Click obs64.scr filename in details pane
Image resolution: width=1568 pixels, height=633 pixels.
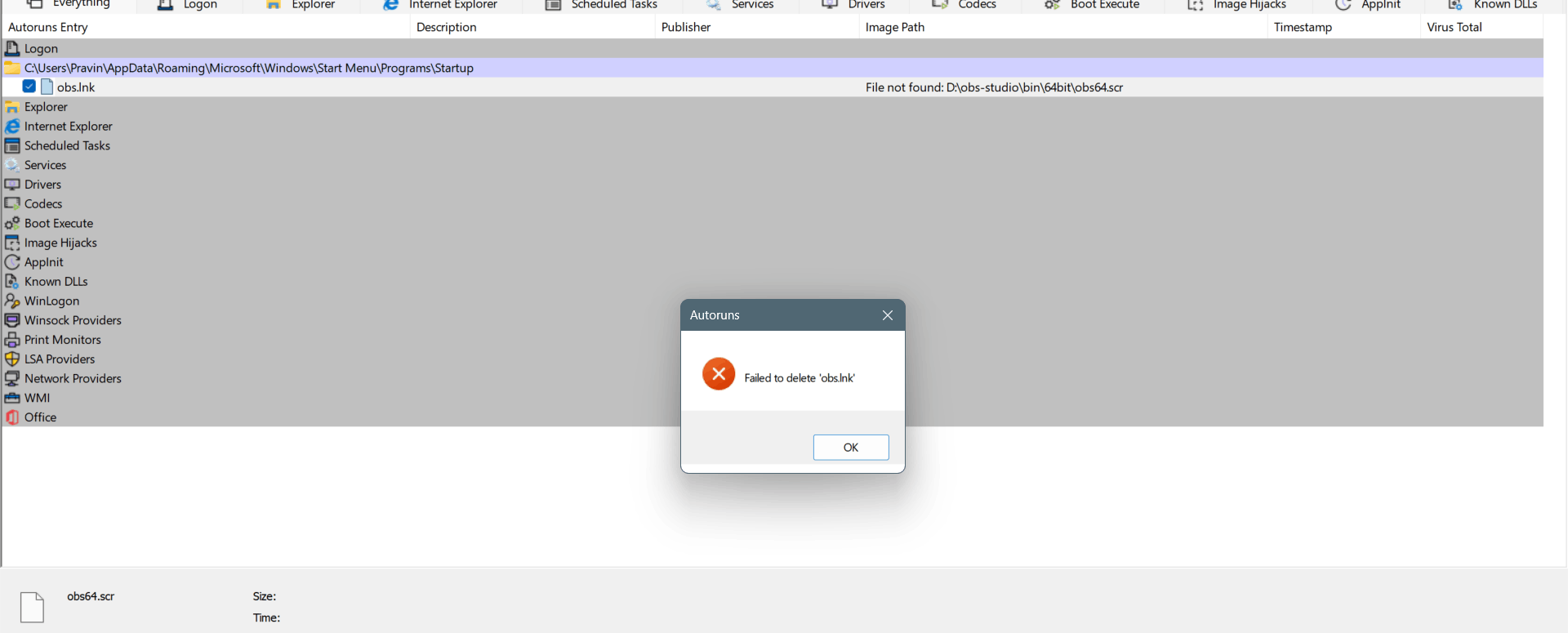click(x=91, y=596)
